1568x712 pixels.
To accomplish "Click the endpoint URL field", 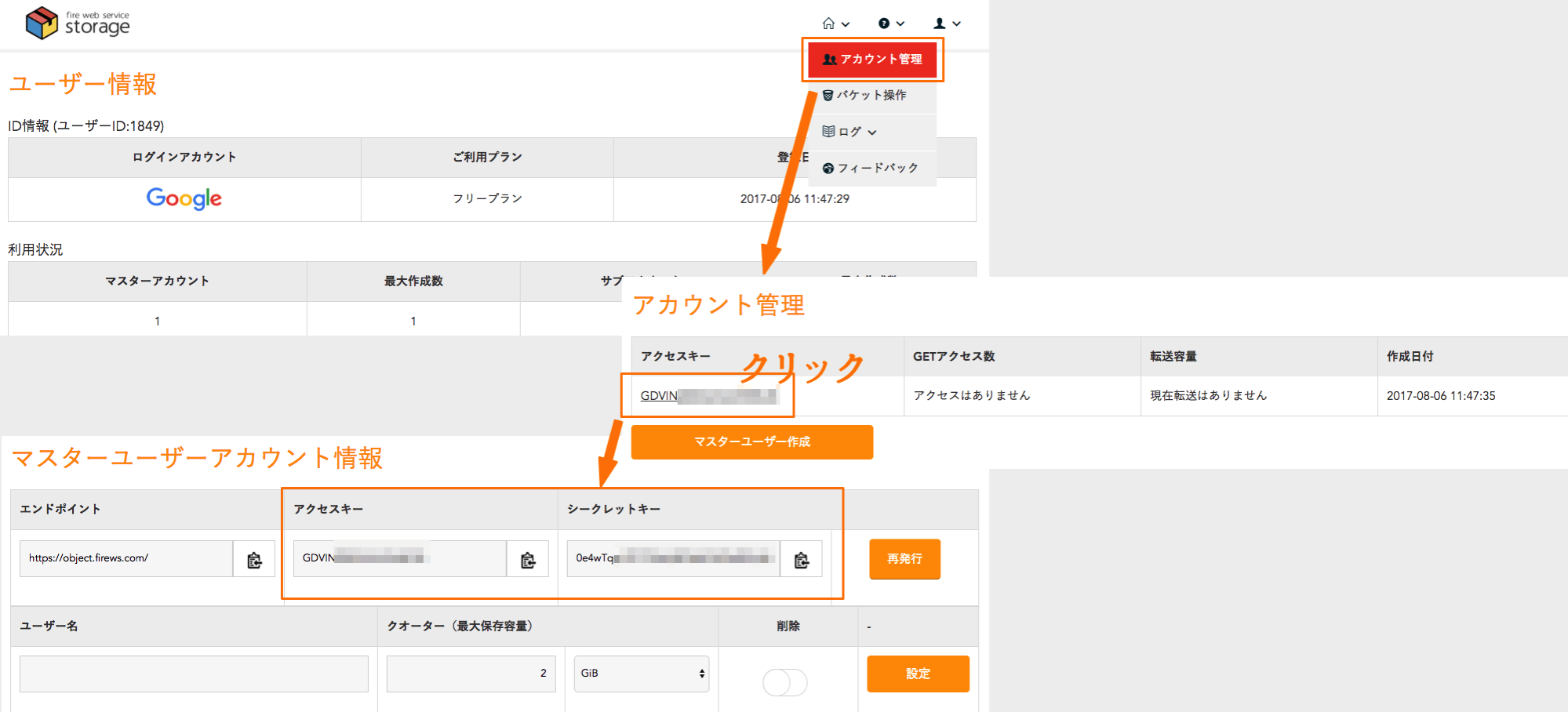I will (x=126, y=559).
